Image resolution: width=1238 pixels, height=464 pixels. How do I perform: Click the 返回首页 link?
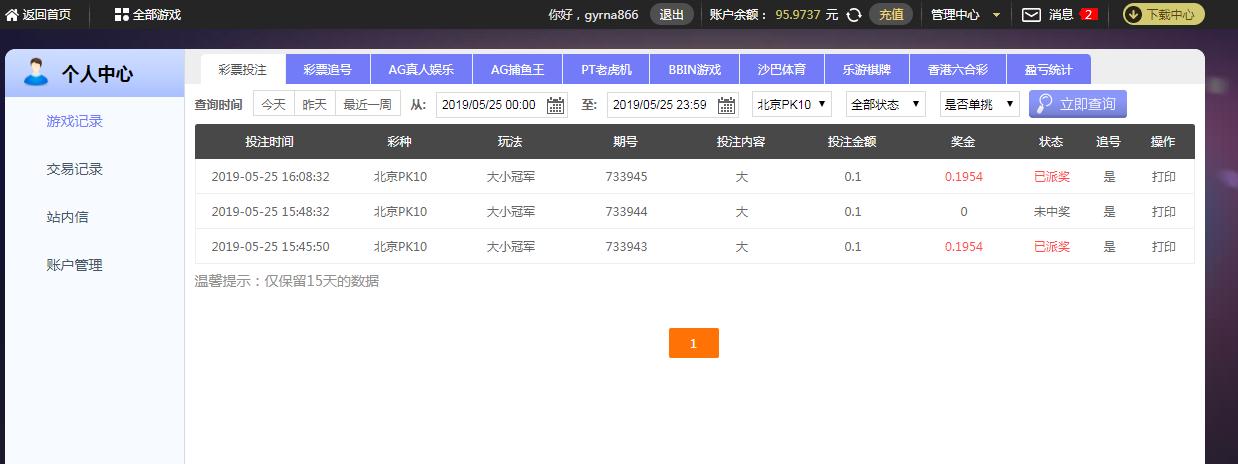46,15
